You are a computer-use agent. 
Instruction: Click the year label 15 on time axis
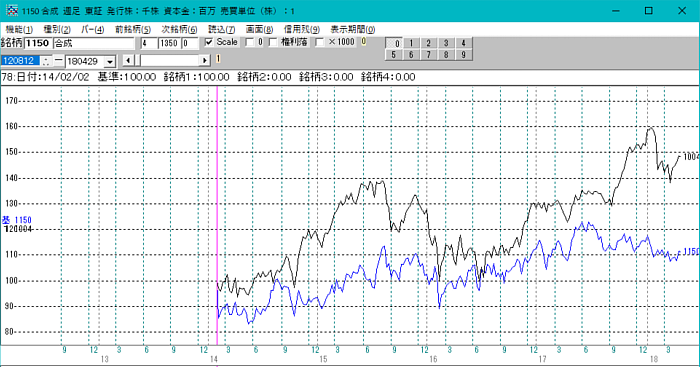click(x=323, y=359)
